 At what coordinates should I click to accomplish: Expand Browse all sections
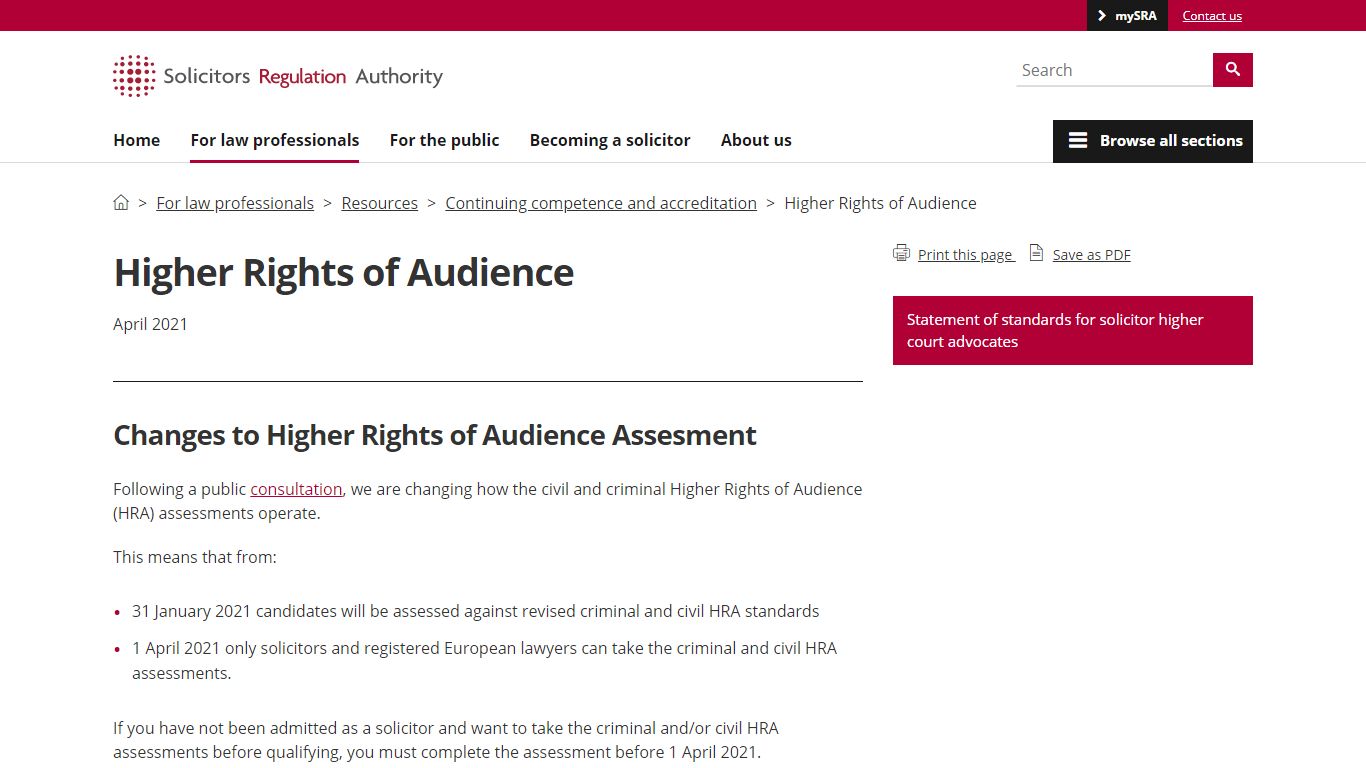[x=1153, y=141]
